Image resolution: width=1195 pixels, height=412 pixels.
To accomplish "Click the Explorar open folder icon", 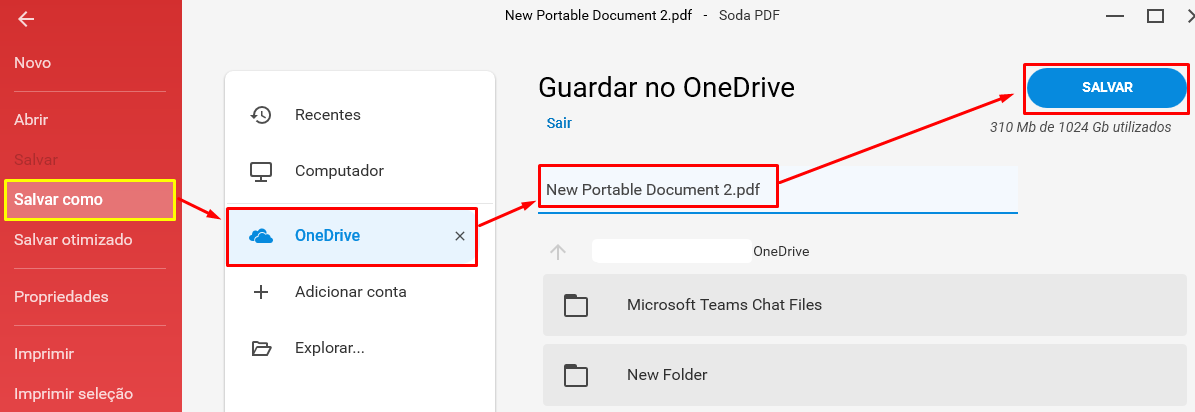I will point(261,348).
